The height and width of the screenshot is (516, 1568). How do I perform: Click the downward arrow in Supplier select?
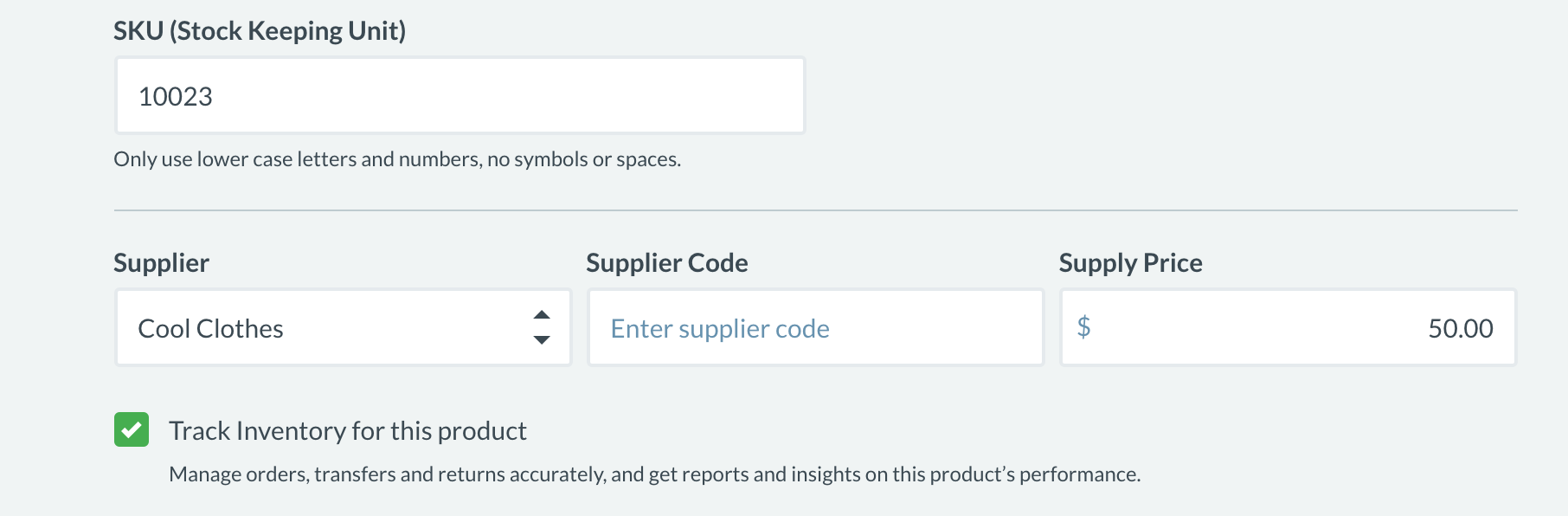[542, 340]
